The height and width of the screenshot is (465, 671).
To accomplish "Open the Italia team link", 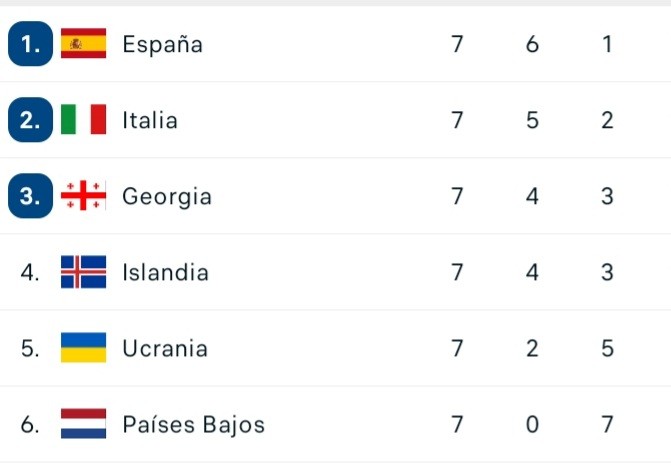I will (150, 120).
